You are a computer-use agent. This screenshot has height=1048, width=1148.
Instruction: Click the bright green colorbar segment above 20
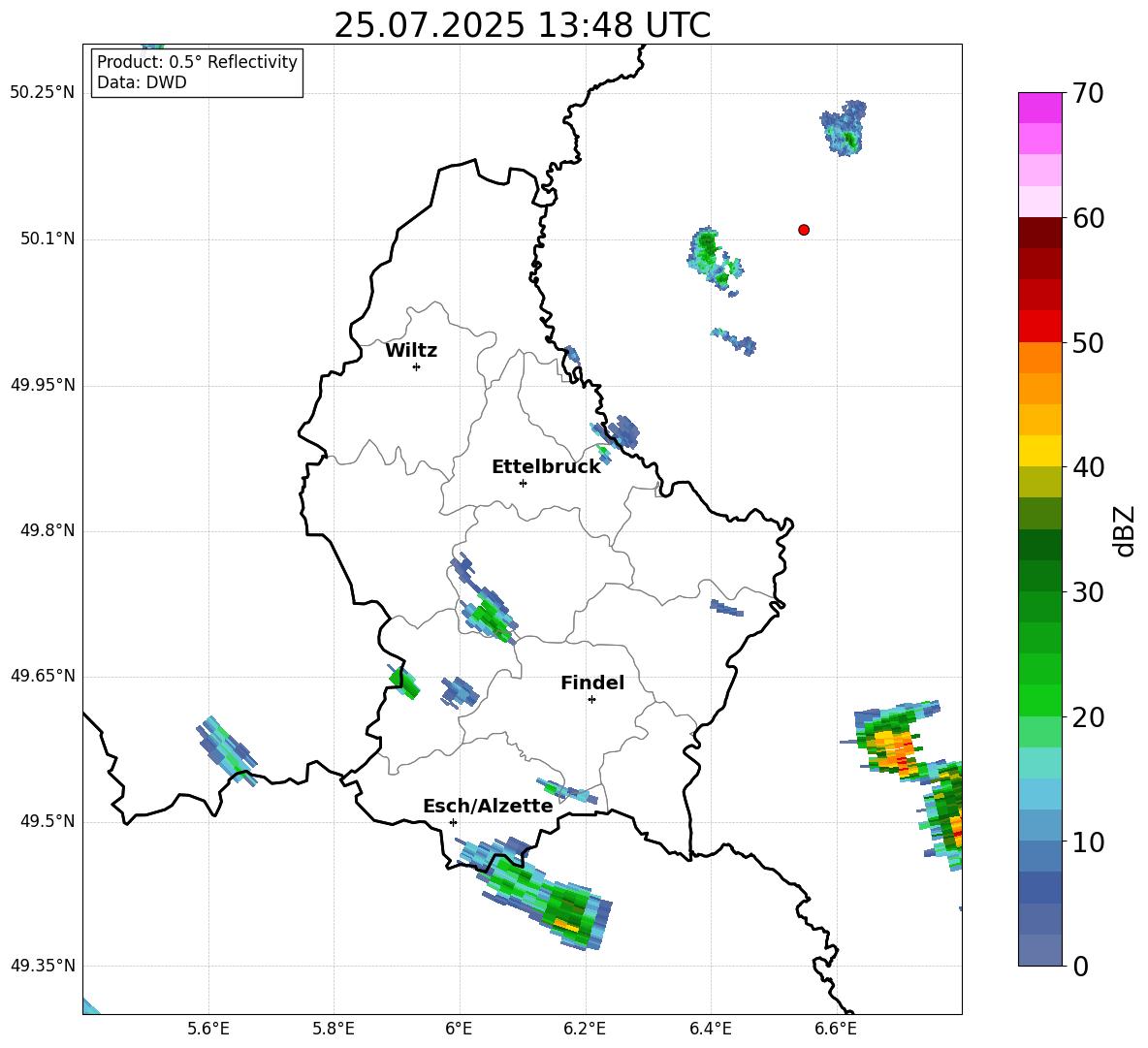(x=1039, y=700)
